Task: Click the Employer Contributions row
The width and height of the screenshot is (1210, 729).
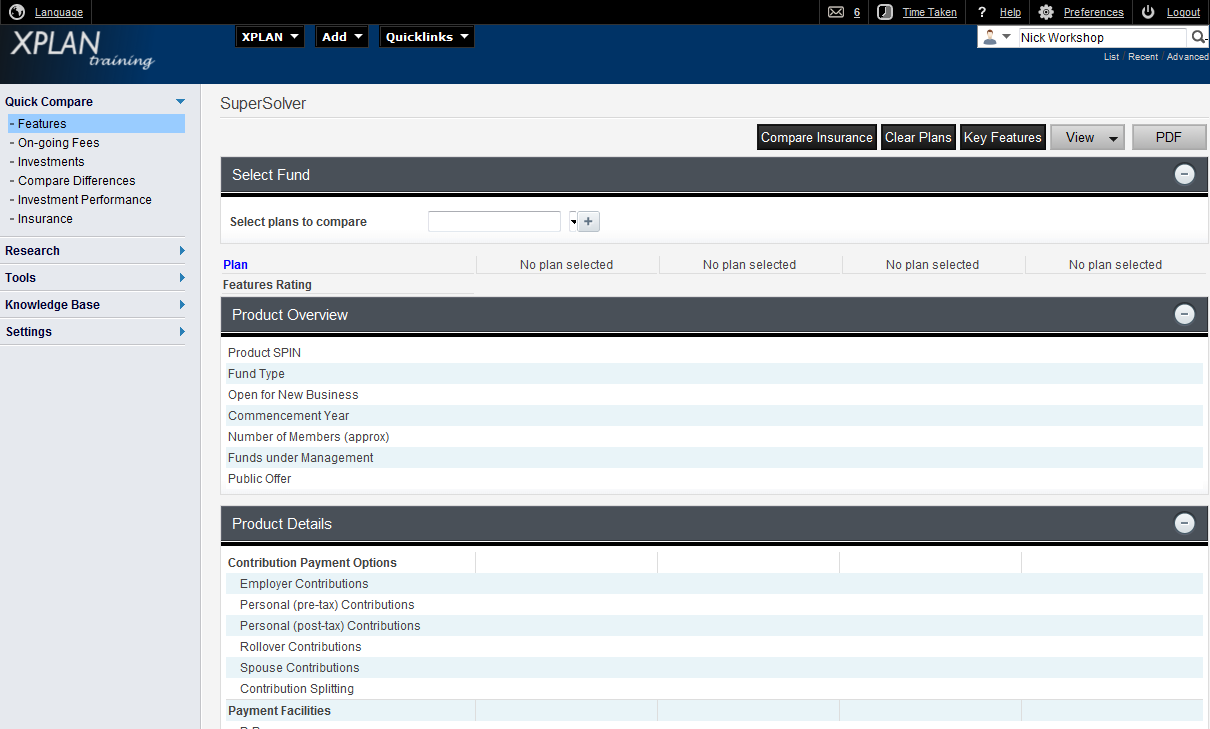Action: pos(715,584)
